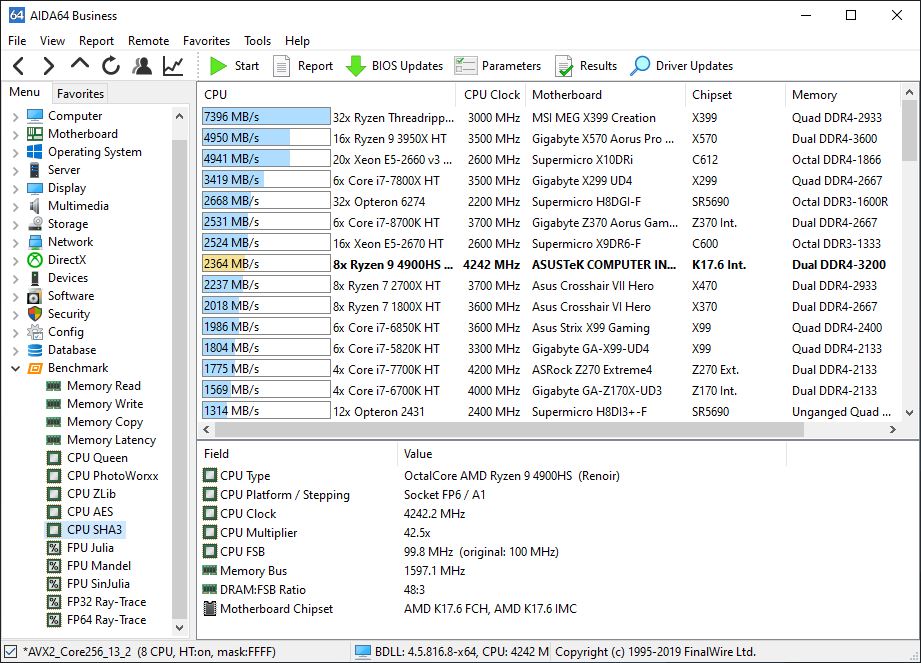The width and height of the screenshot is (921, 663).
Task: Collapse the Benchmark tree node
Action: [15, 368]
